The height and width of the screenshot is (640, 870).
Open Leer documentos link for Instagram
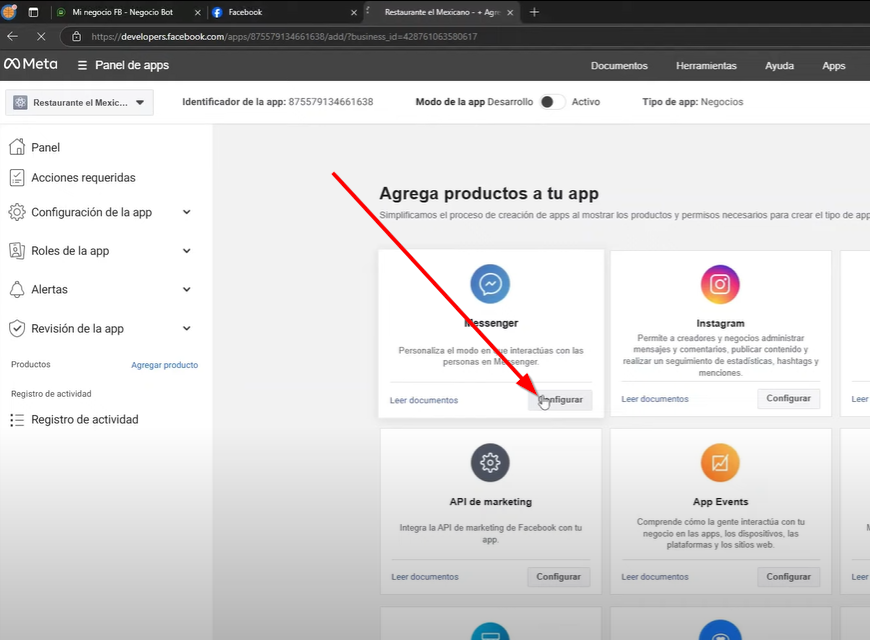click(655, 399)
